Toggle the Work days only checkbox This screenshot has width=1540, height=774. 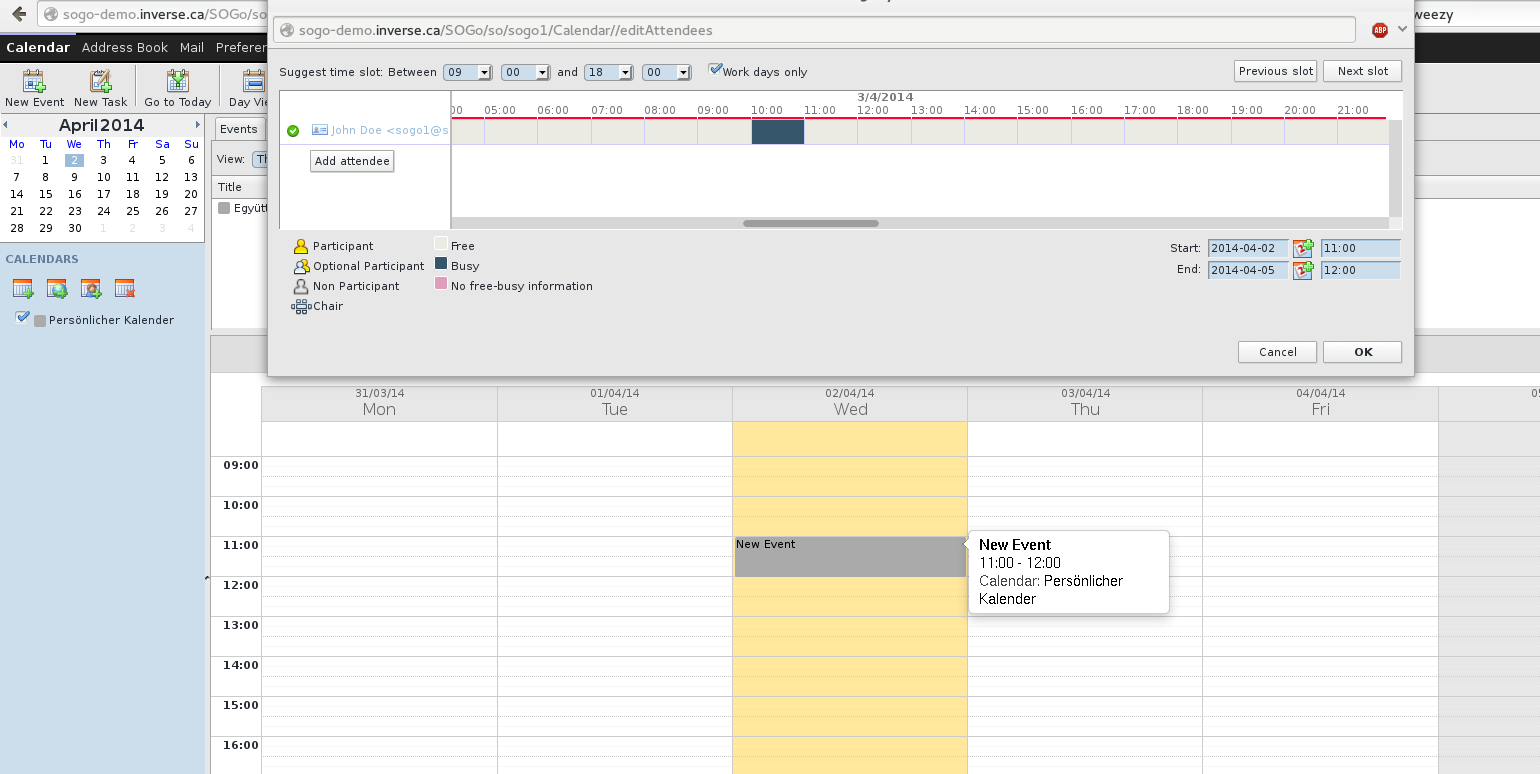tap(715, 70)
